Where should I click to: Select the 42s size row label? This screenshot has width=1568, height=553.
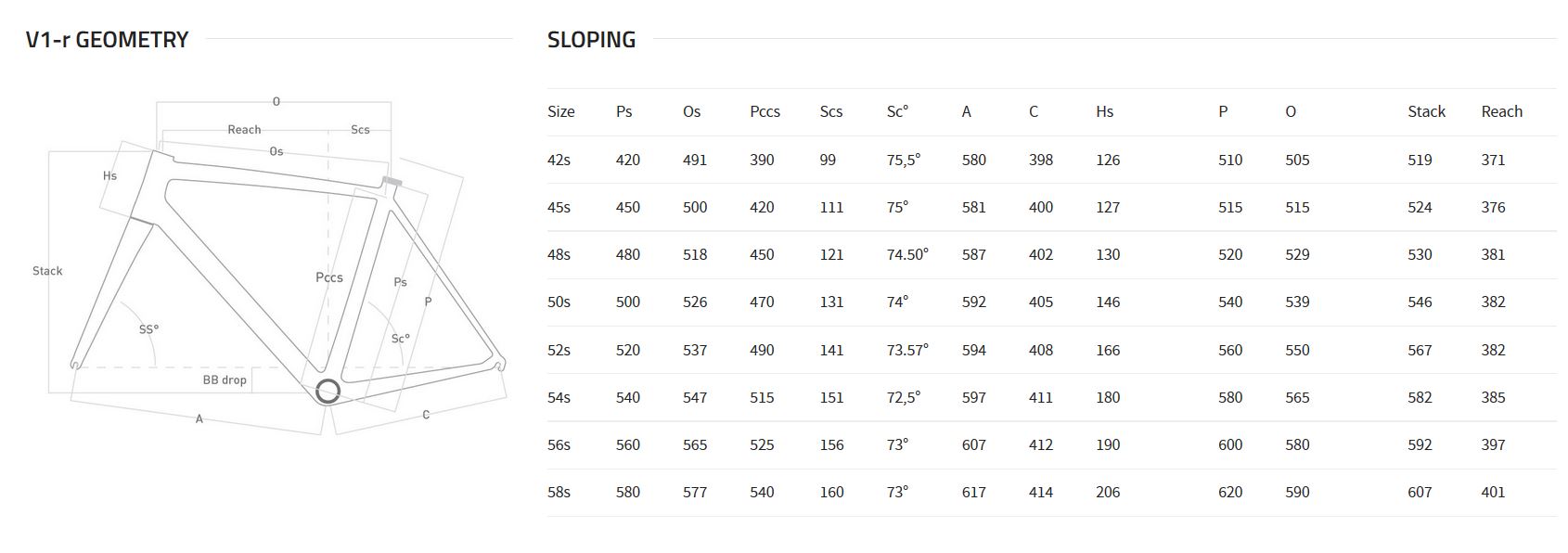pos(559,160)
